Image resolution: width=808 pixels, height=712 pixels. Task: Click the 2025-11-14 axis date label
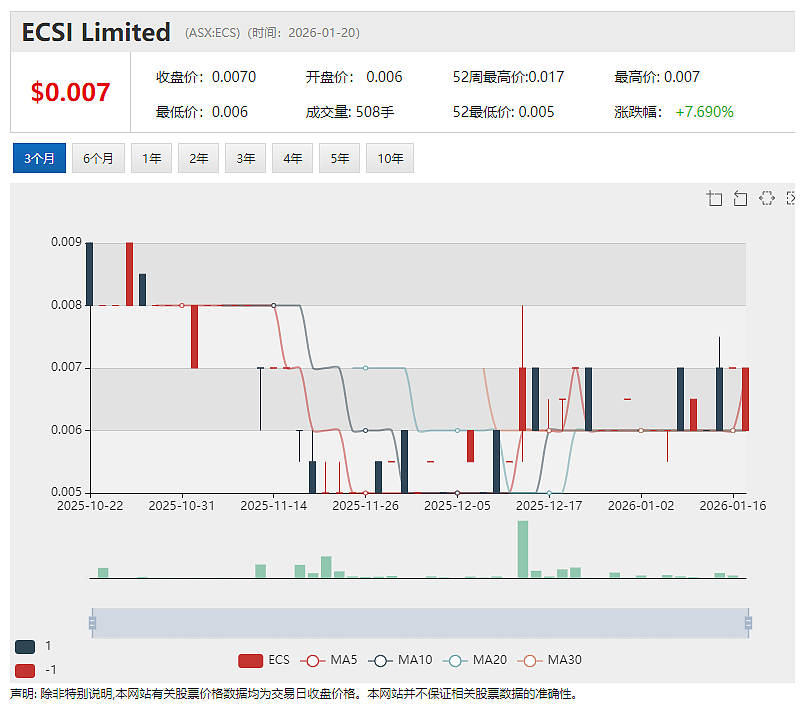(x=274, y=506)
